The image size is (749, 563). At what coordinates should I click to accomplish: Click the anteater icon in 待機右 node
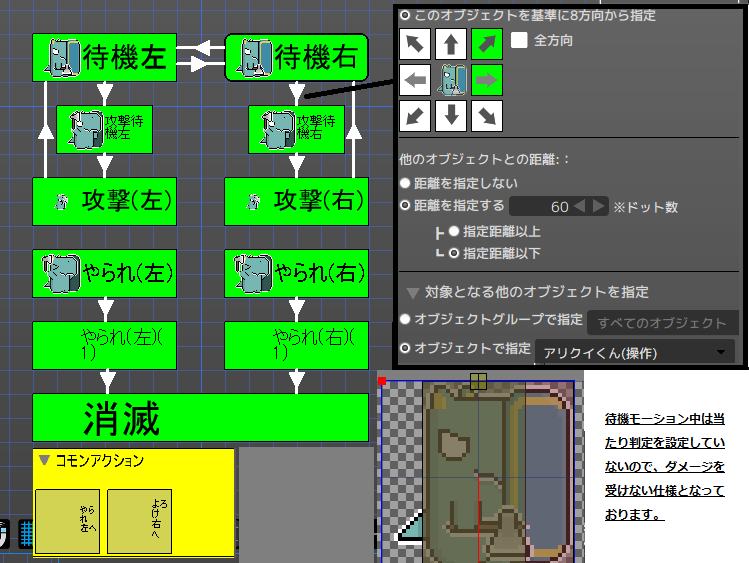click(x=254, y=58)
